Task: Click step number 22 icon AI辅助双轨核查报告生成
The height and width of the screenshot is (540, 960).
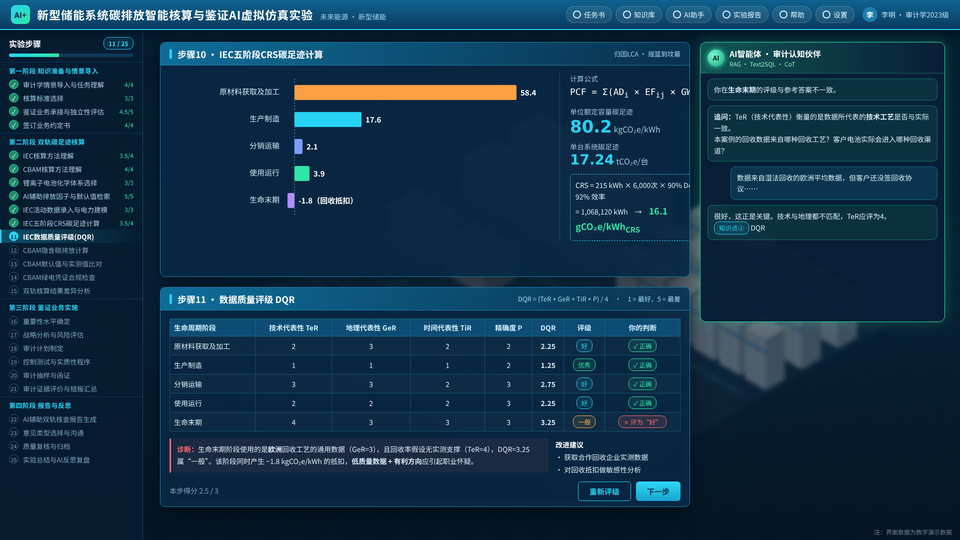Action: 13,419
